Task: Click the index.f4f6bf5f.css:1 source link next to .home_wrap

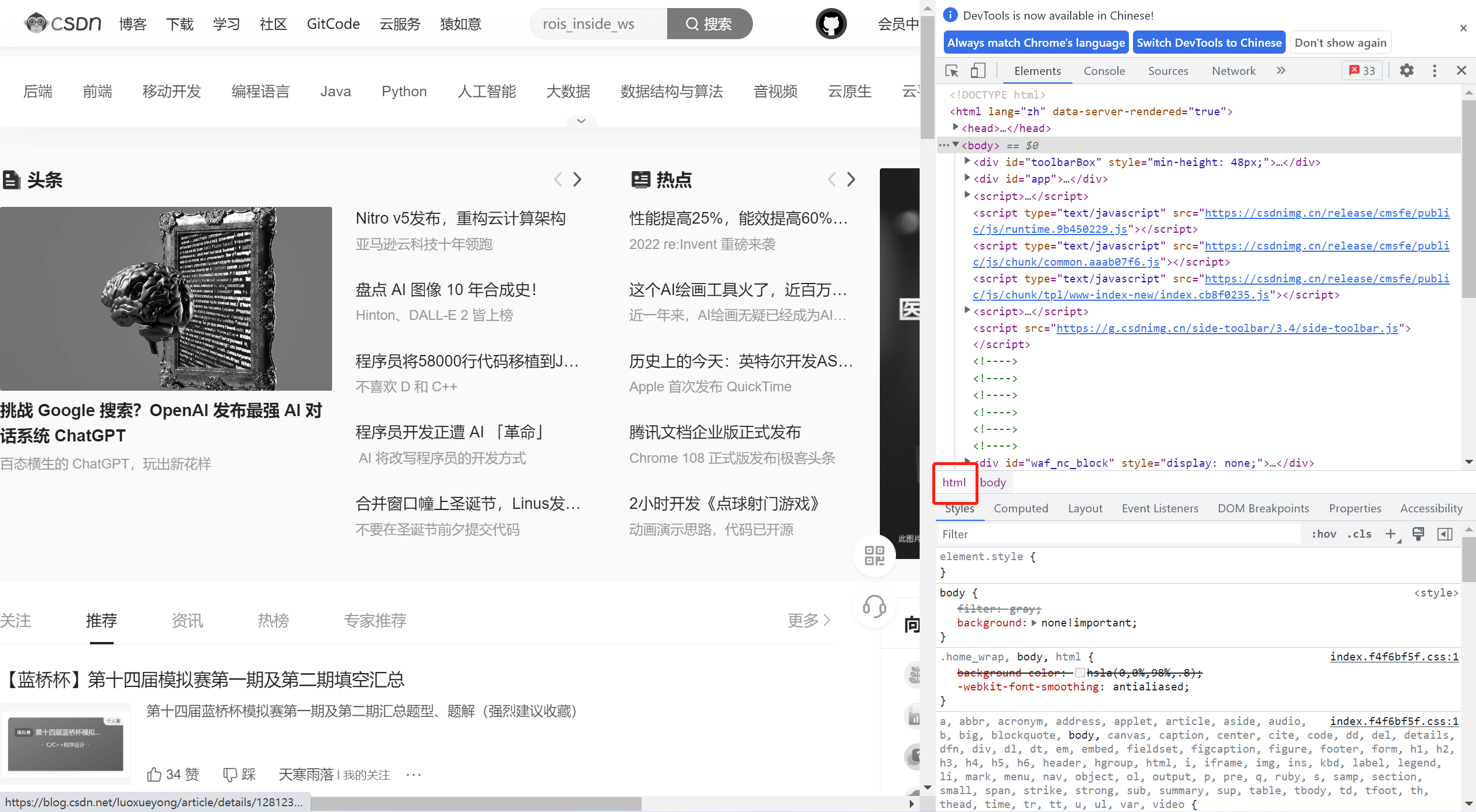Action: tap(1394, 656)
